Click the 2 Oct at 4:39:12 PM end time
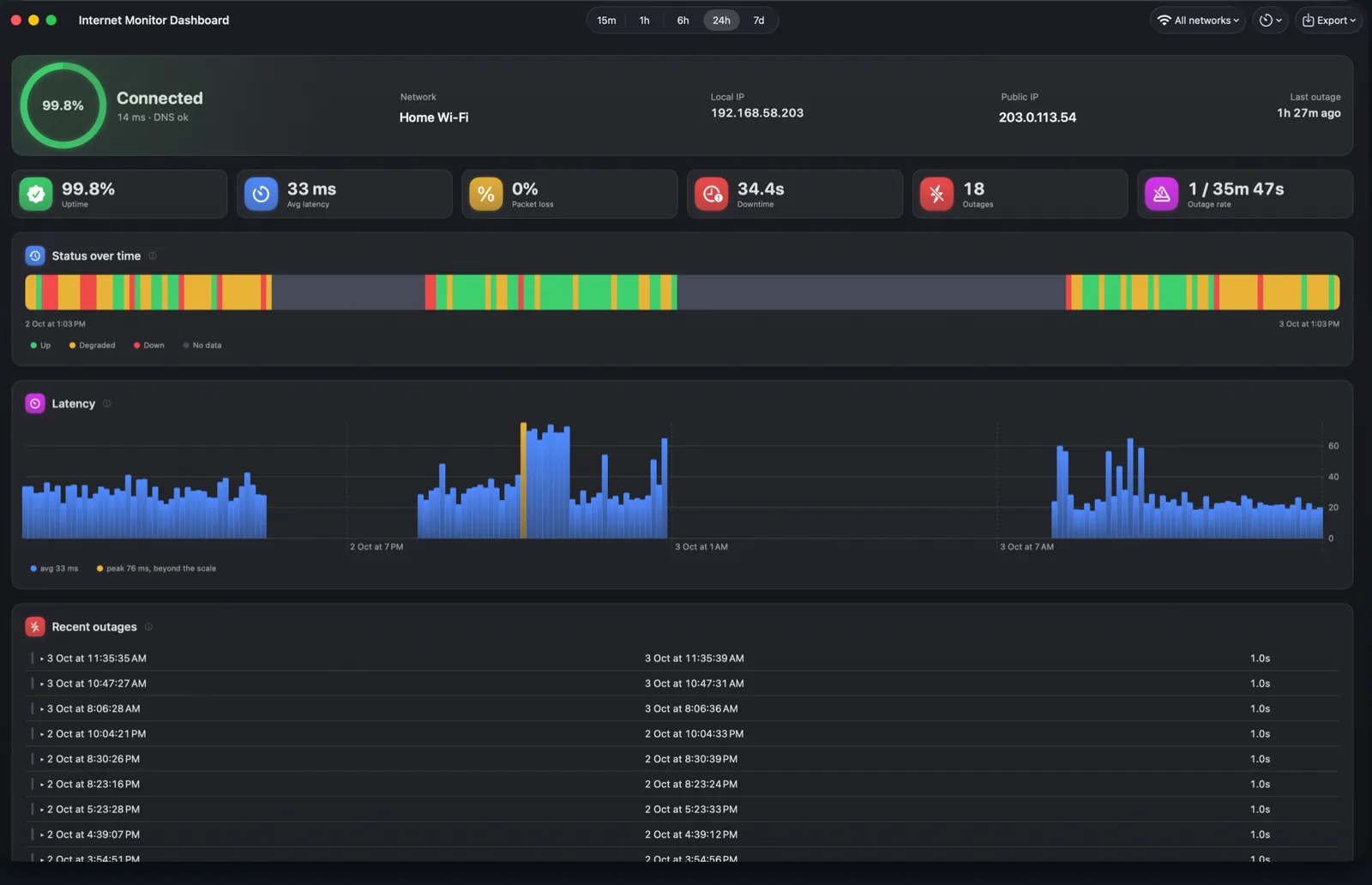Screen dimensions: 1372x885 pyautogui.click(x=691, y=834)
